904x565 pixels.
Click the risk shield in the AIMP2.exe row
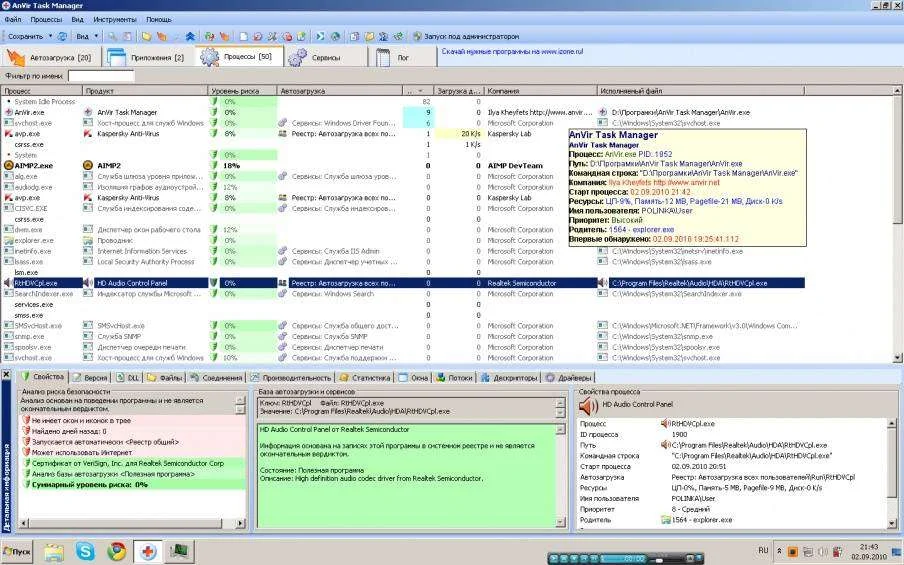[214, 165]
